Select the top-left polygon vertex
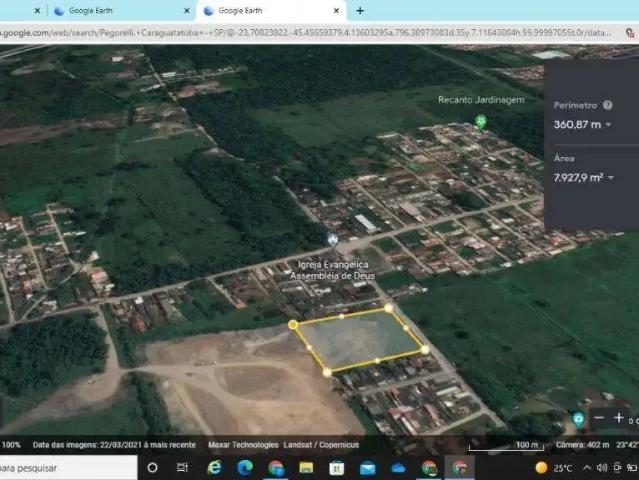Screen dimensions: 639x480 (293, 324)
